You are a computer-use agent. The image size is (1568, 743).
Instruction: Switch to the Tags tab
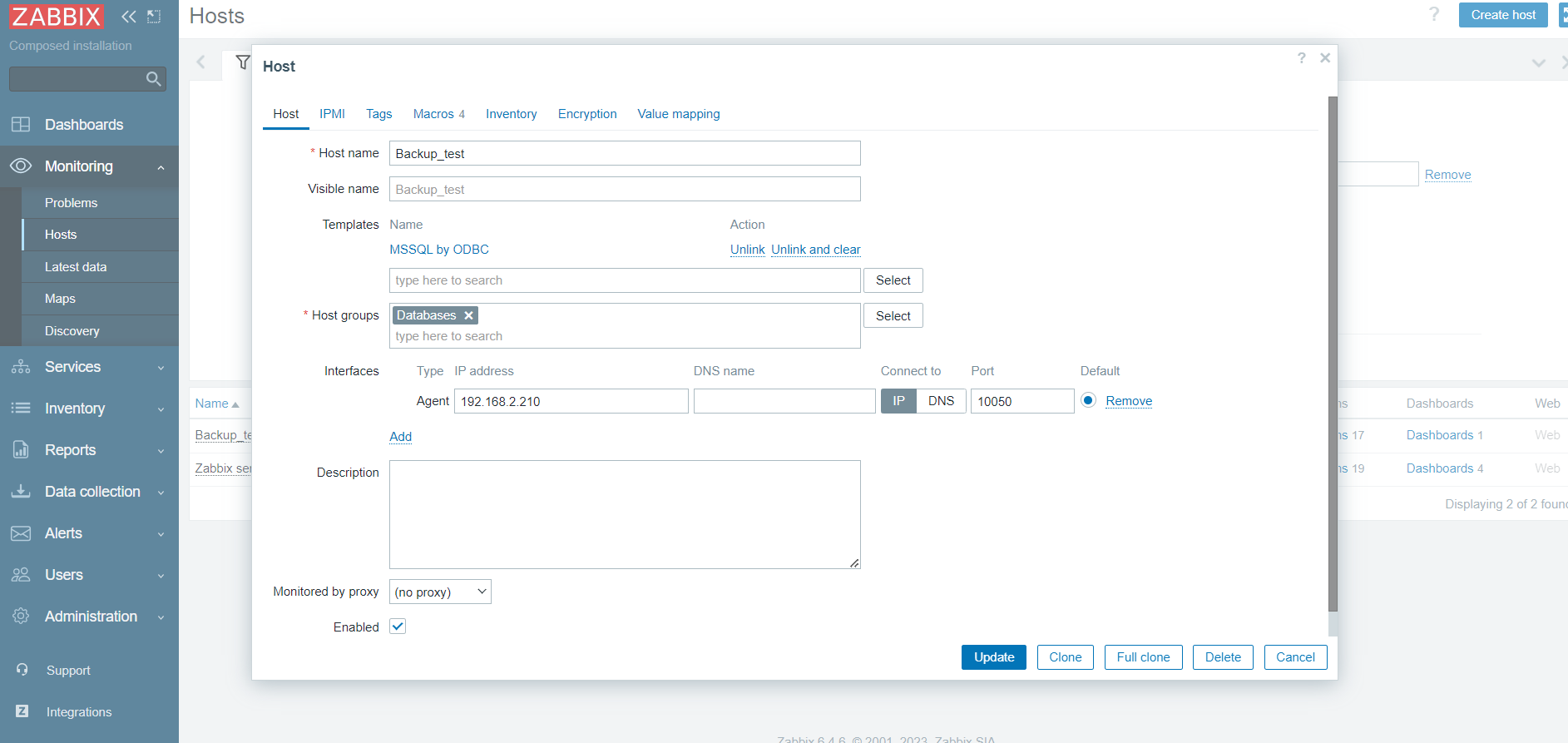[378, 114]
